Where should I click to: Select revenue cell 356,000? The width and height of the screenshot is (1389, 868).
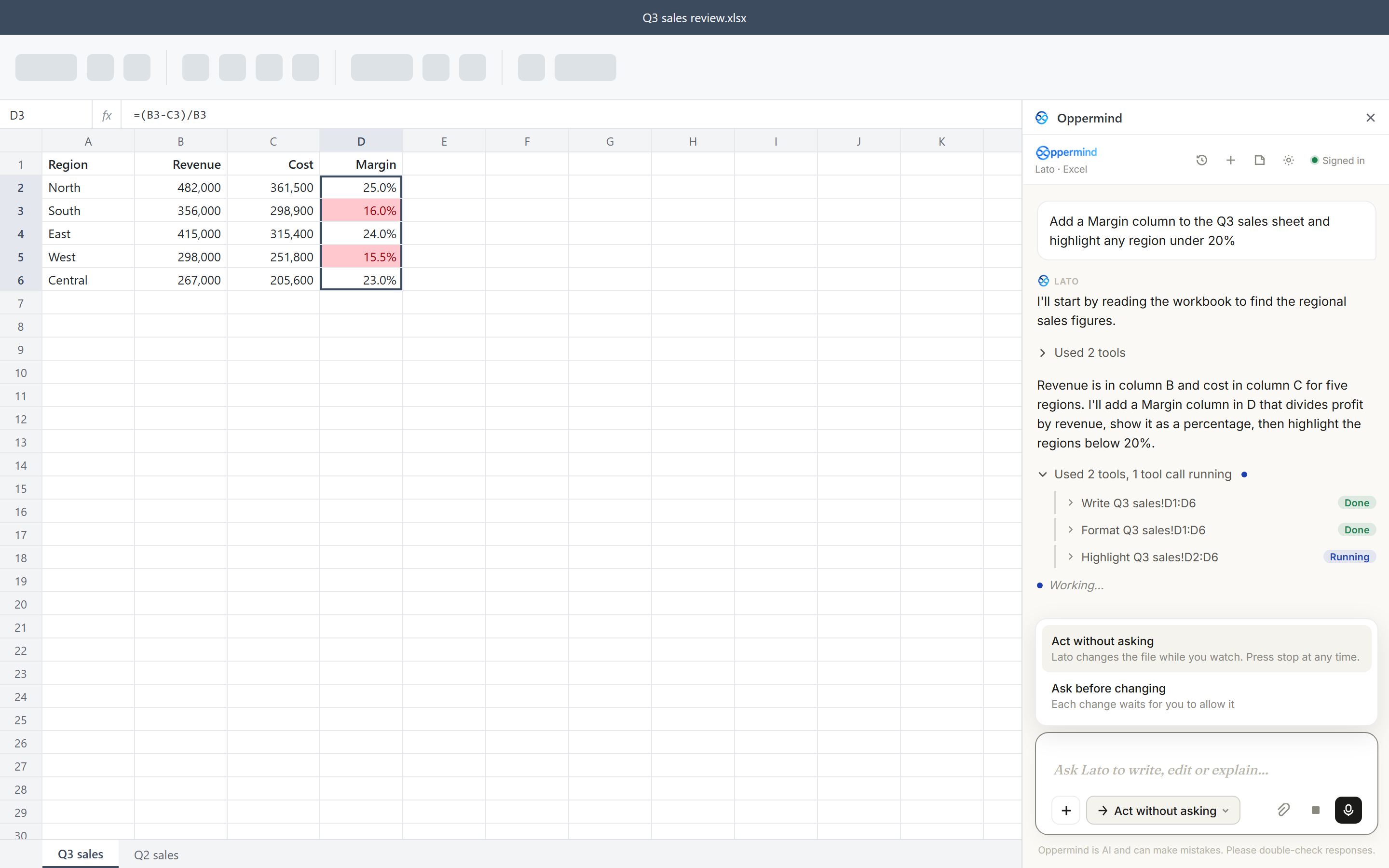(181, 211)
